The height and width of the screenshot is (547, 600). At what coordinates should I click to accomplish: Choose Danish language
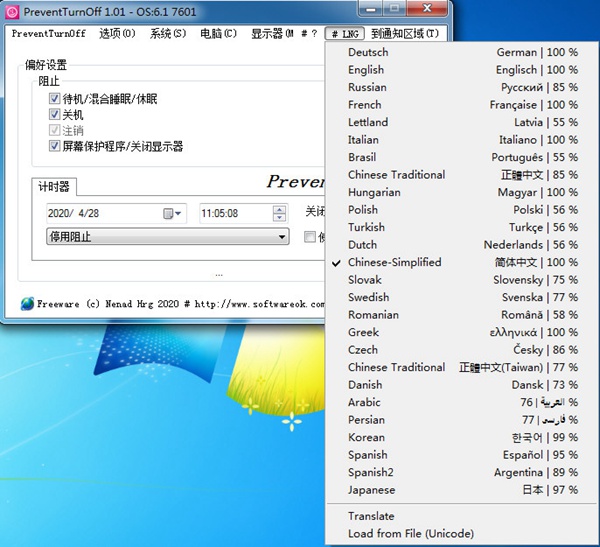pos(463,385)
